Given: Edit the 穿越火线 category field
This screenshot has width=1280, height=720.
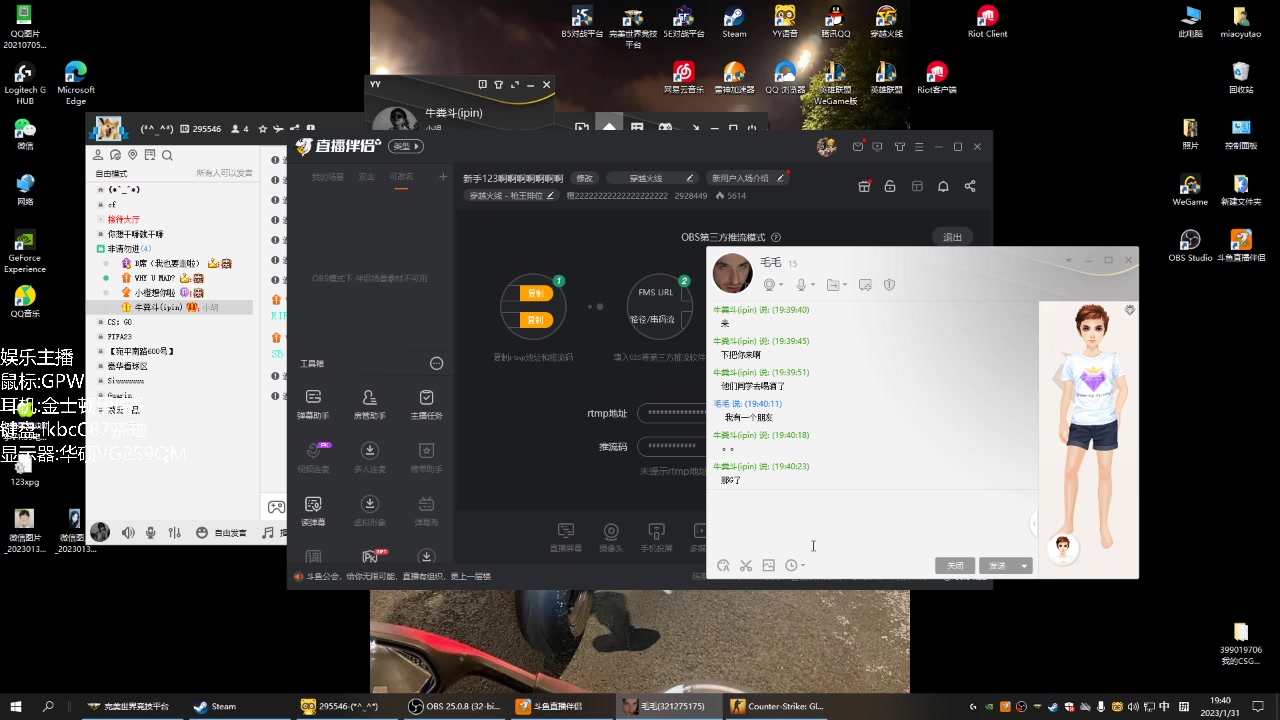Looking at the screenshot, I should tap(652, 178).
